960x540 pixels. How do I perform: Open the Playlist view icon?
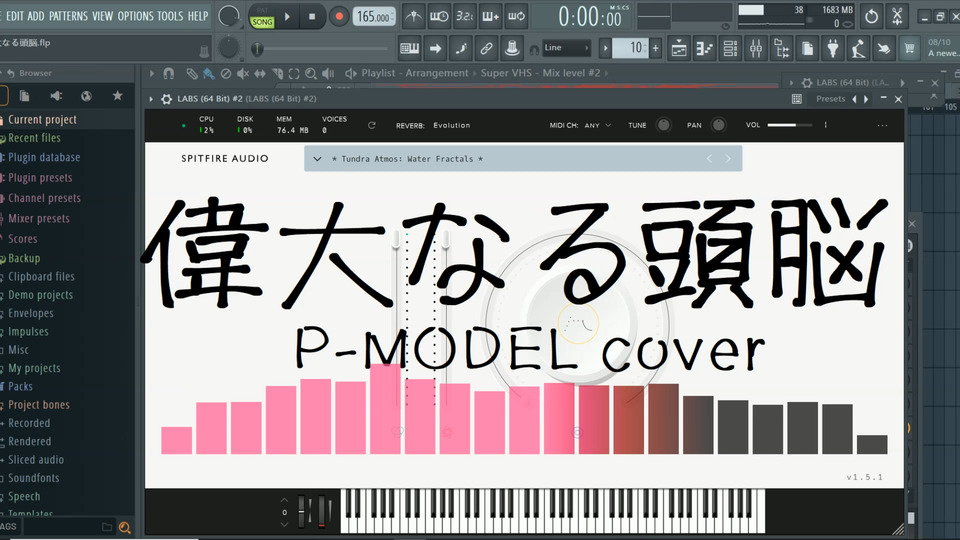pyautogui.click(x=679, y=48)
